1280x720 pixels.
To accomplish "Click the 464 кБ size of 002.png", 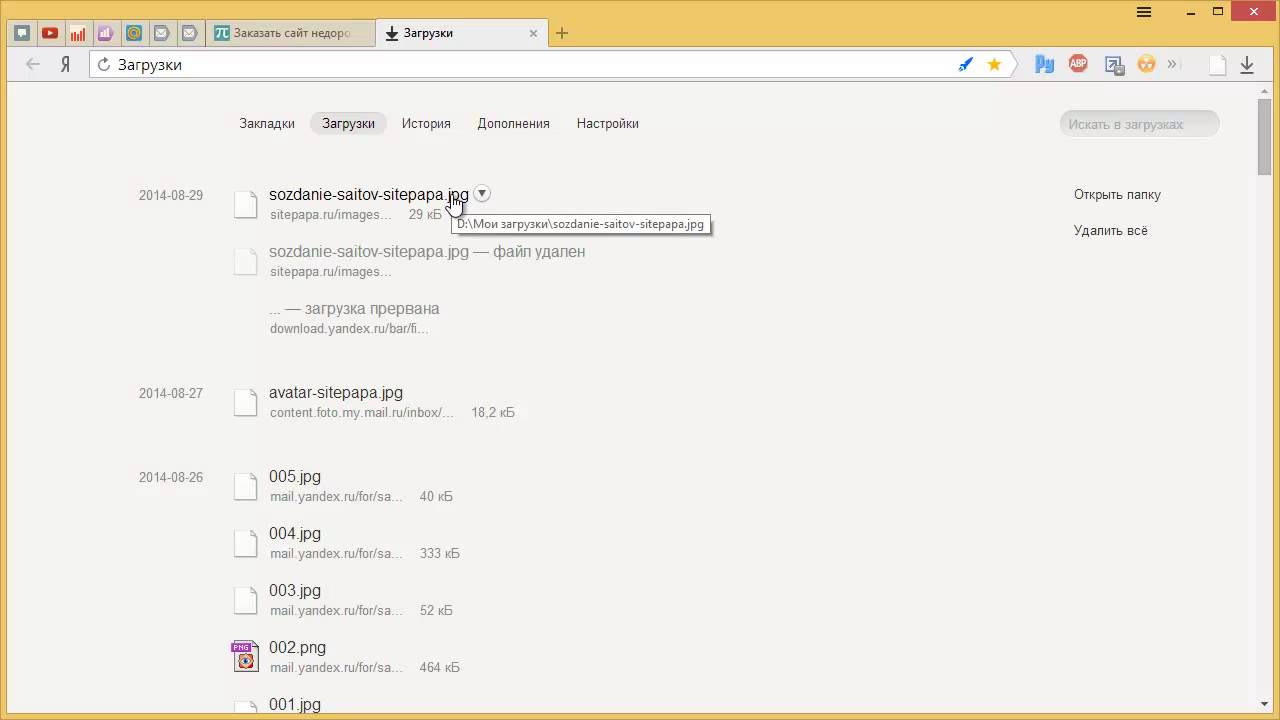I will point(440,668).
